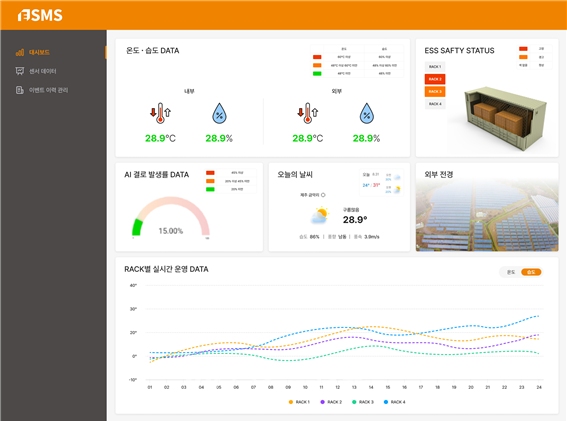Click the sensor data monitor icon in the sidebar

[x=20, y=71]
